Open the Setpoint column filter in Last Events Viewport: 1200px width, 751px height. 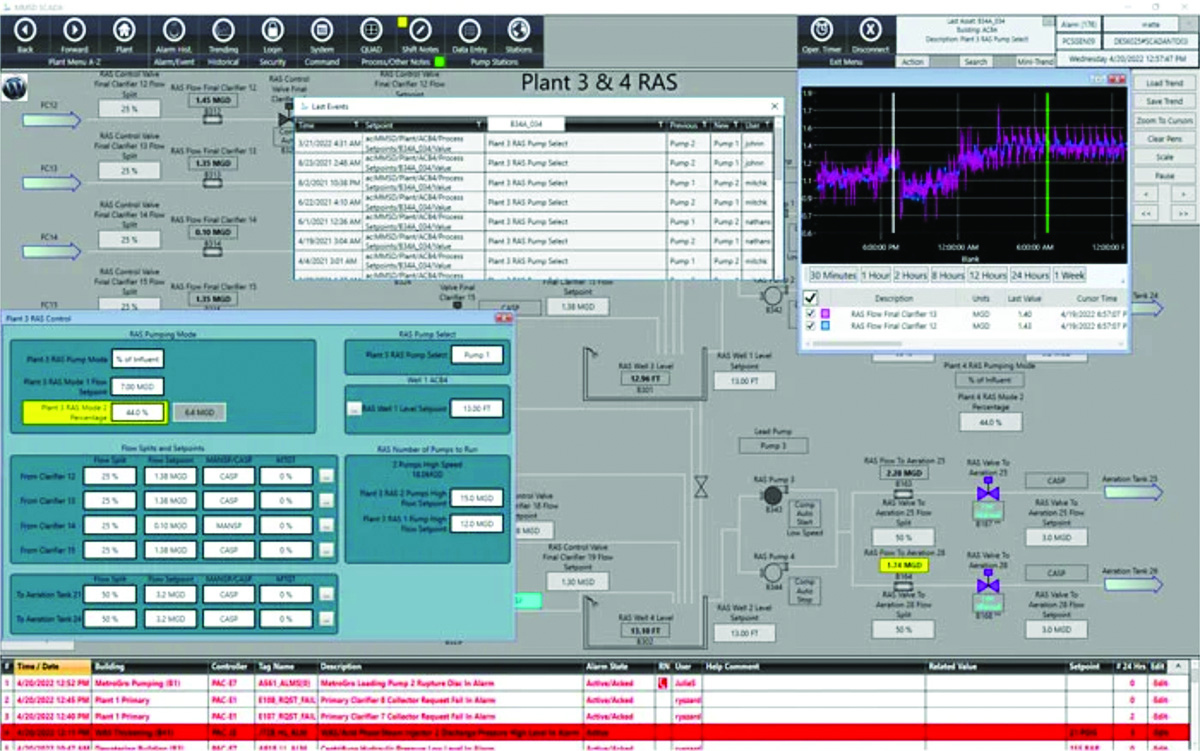click(480, 124)
